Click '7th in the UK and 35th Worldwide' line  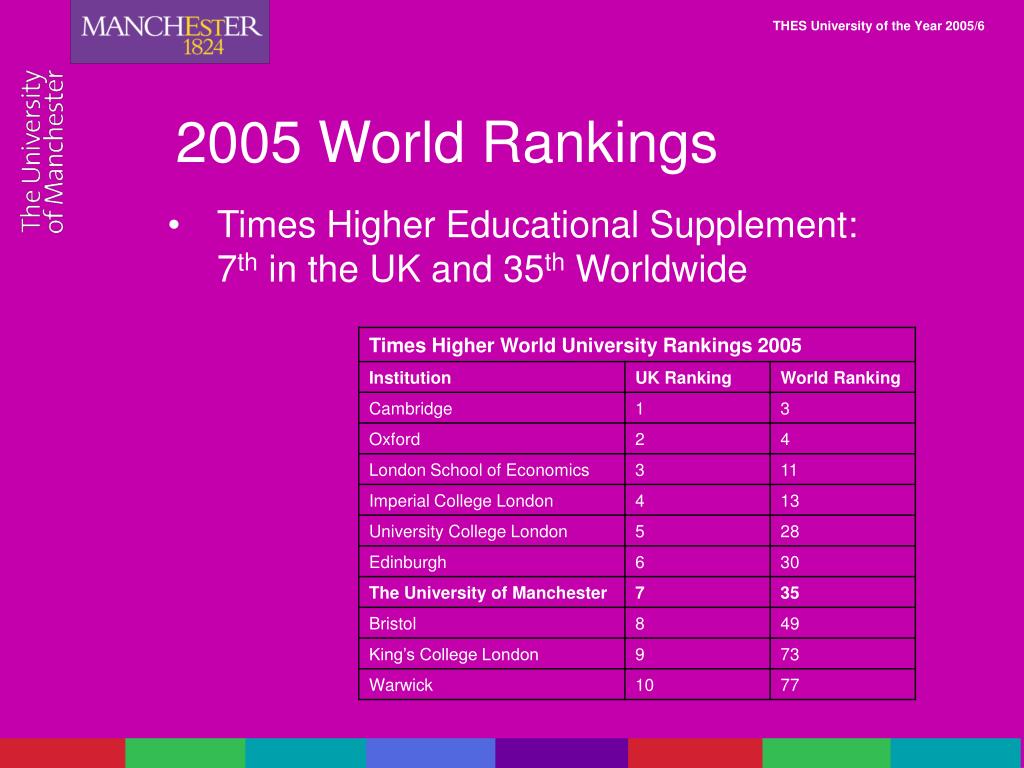pos(482,268)
